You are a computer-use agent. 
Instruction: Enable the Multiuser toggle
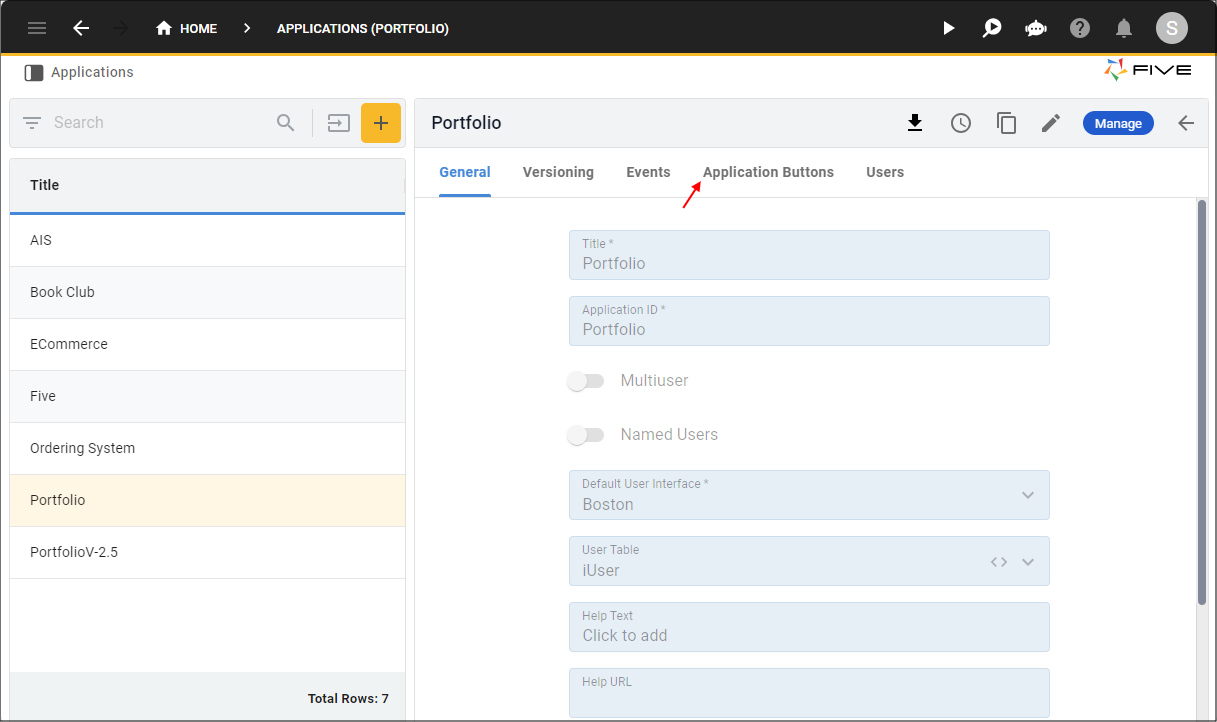tap(586, 381)
